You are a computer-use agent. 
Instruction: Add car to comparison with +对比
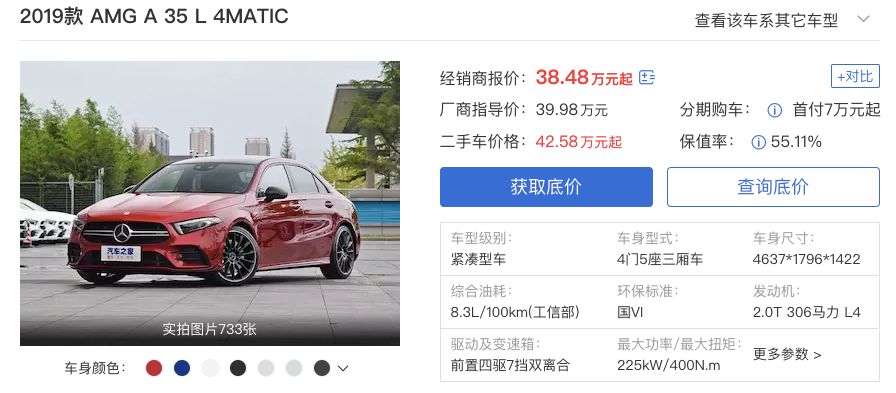[855, 76]
